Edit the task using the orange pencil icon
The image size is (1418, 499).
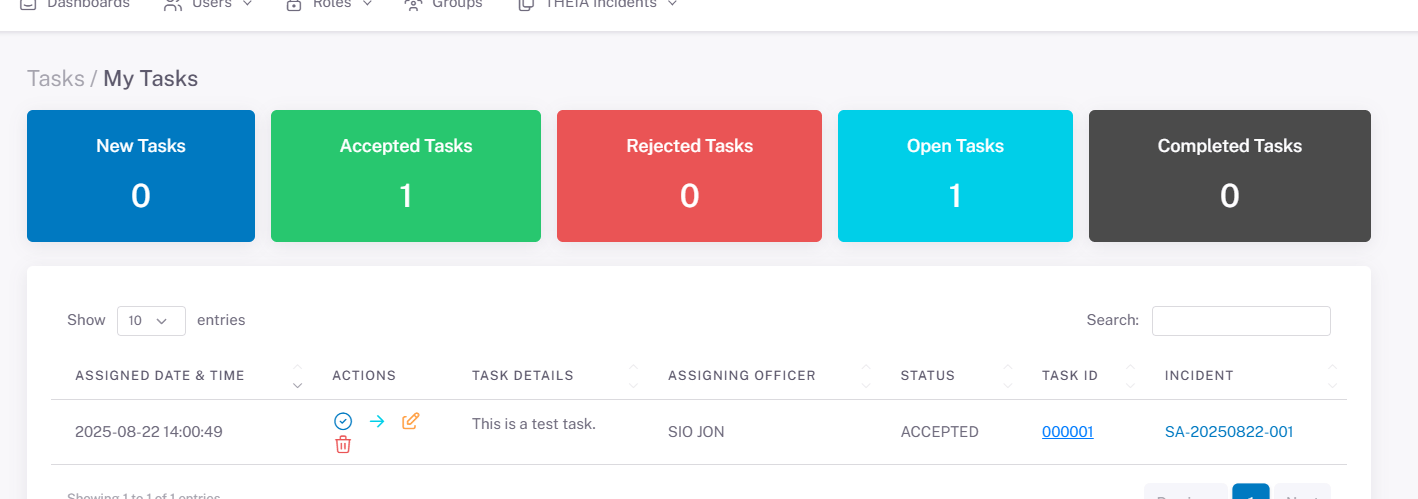pyautogui.click(x=410, y=421)
